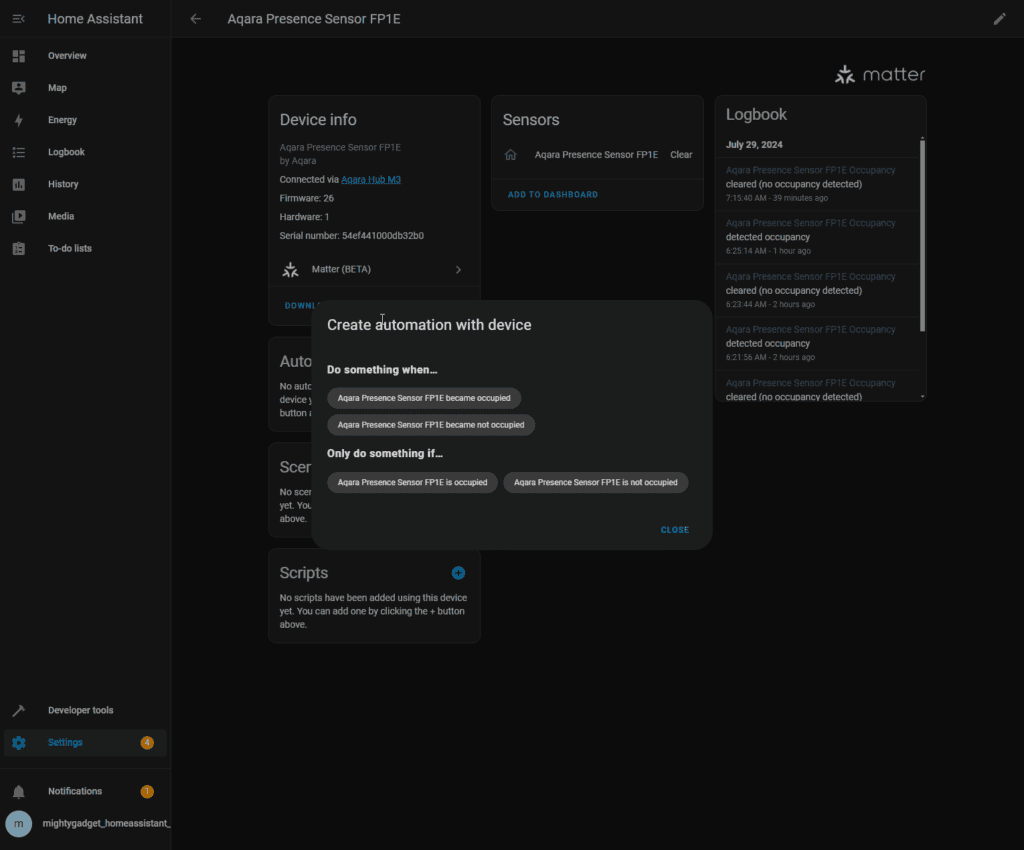Choose 'is not occupied' condition chip
The width and height of the screenshot is (1024, 850).
595,482
